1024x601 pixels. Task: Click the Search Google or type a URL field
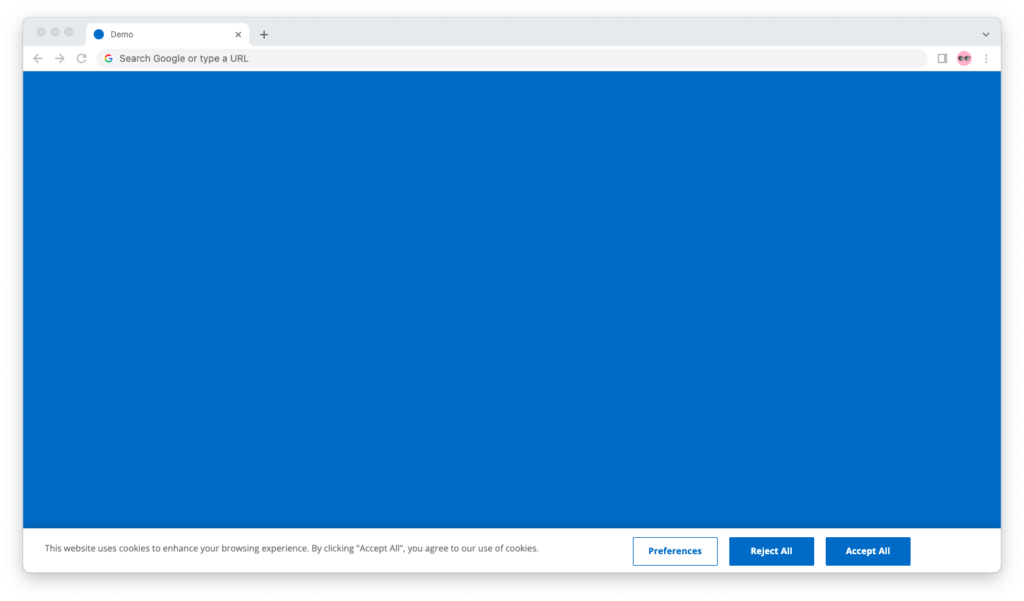coord(512,58)
